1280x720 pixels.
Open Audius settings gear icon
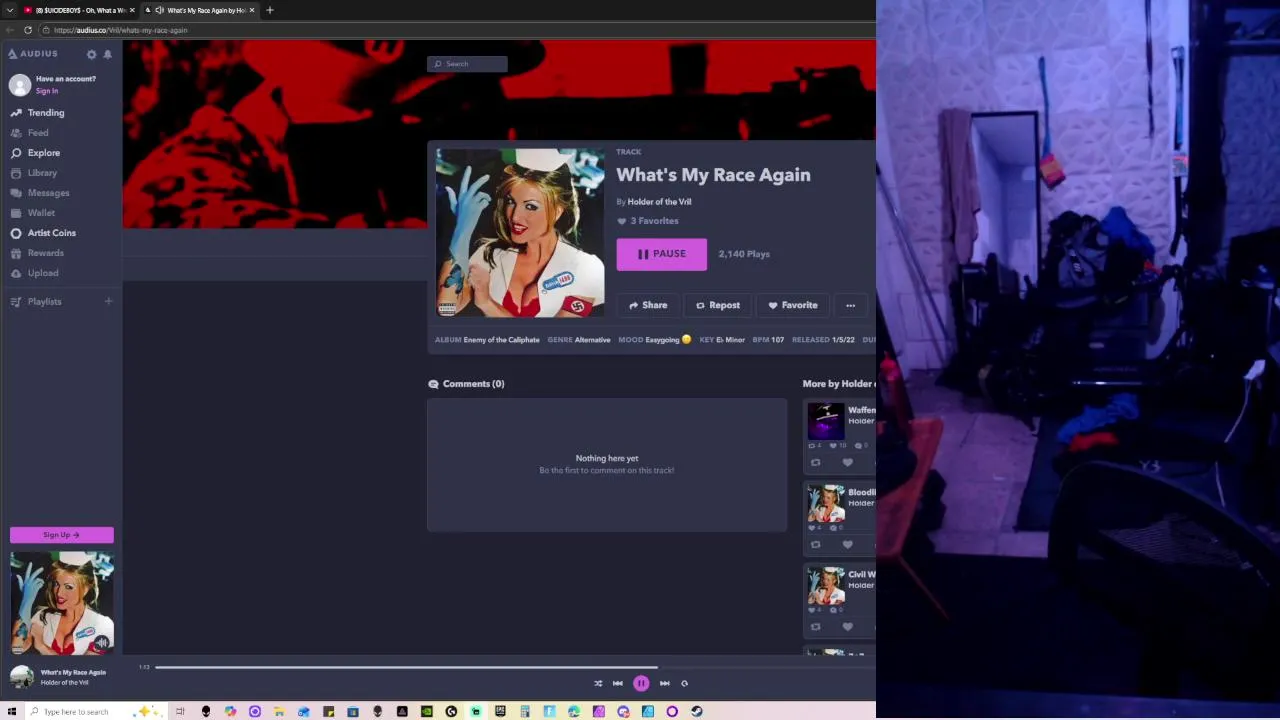(91, 54)
